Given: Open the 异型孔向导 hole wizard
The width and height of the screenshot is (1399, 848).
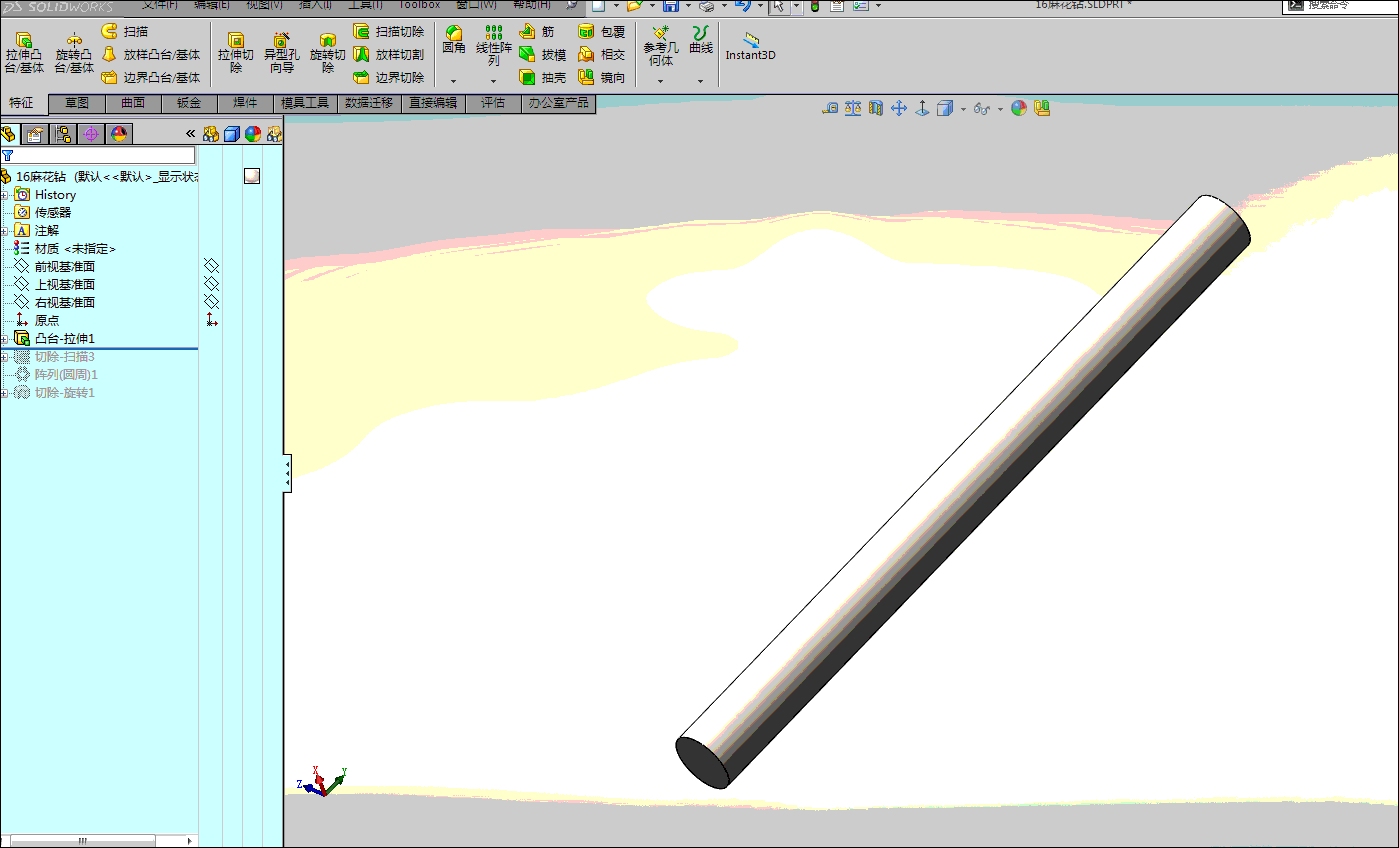Looking at the screenshot, I should click(x=282, y=53).
